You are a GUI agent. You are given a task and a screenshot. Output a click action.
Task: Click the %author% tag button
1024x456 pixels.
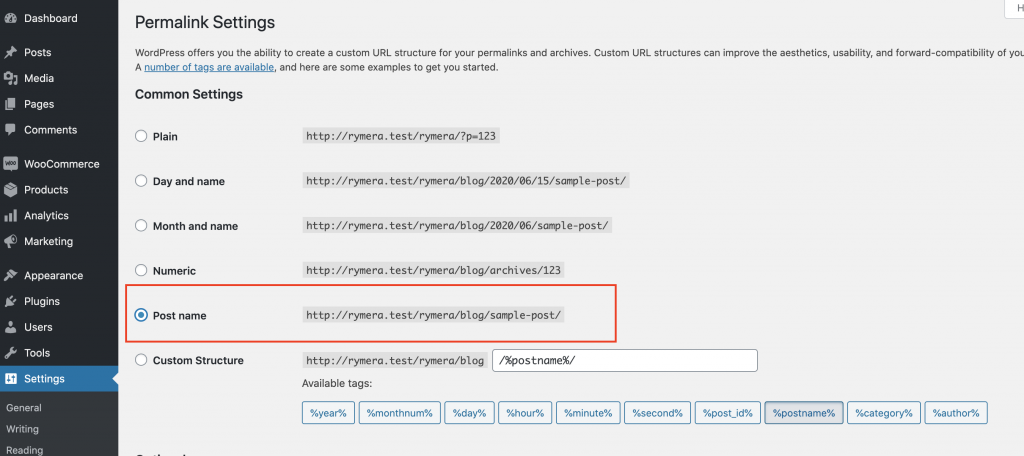(956, 412)
